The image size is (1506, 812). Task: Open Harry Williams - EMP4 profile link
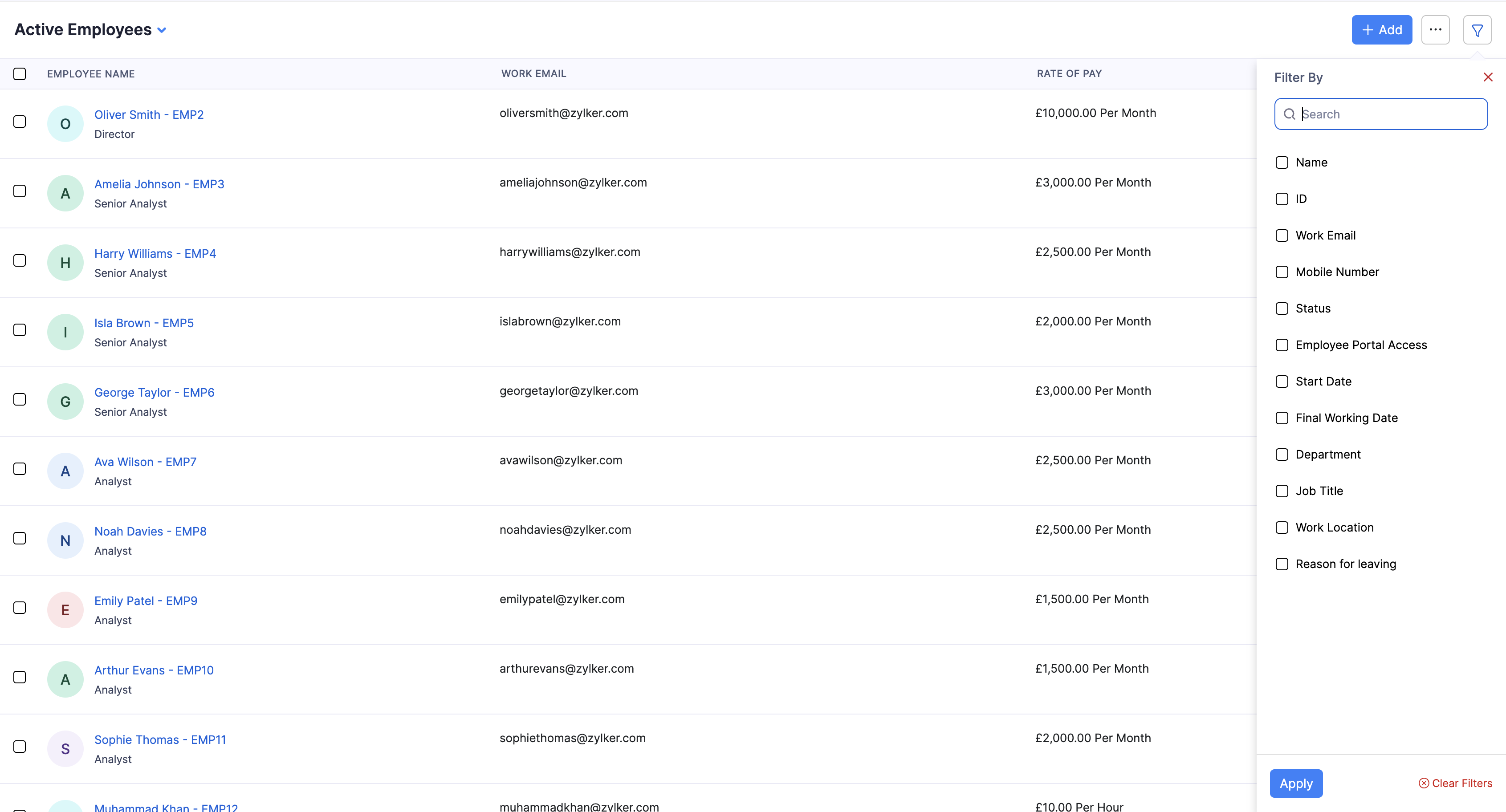click(155, 254)
